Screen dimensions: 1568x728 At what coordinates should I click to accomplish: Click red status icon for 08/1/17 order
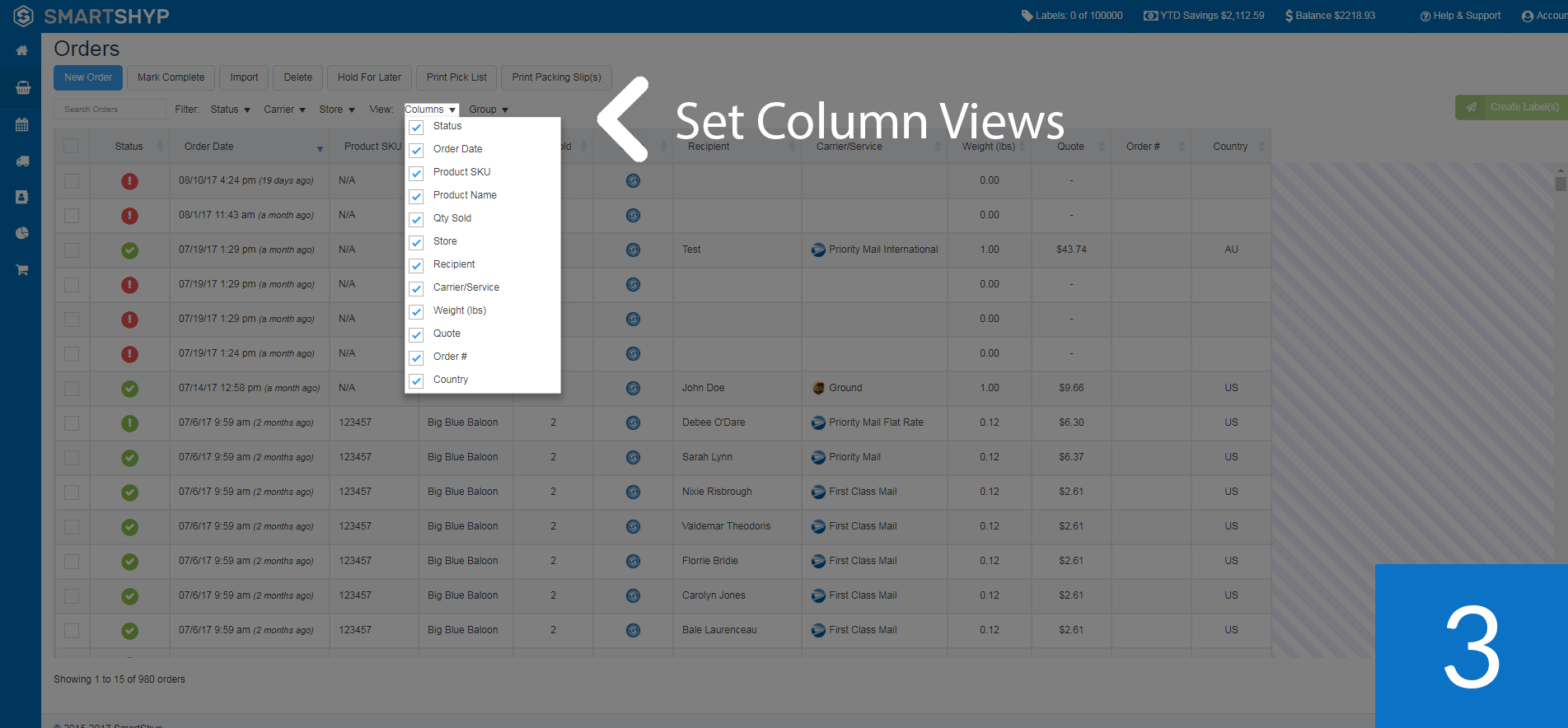(x=129, y=216)
